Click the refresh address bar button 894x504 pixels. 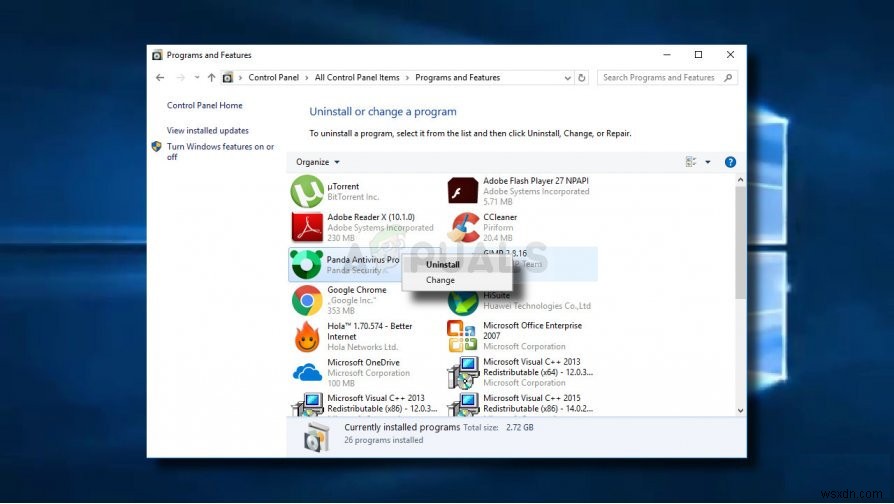click(x=582, y=78)
